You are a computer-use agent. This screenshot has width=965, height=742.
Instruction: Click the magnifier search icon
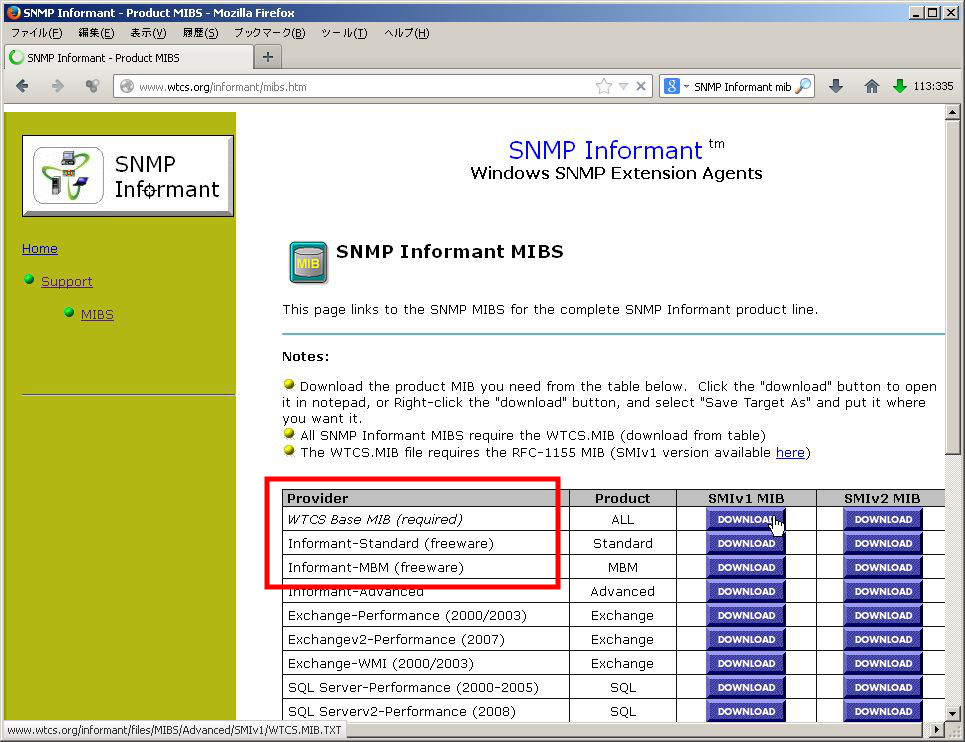pyautogui.click(x=803, y=86)
